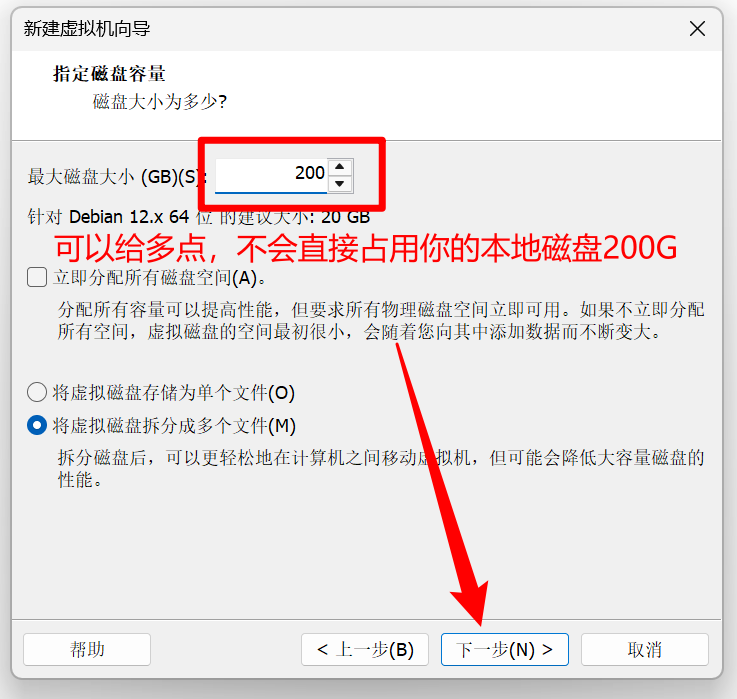Screen dimensions: 737x699
Task: Select 将虚拟磁盘拆分成多个文件(M) radio option
Action: [x=37, y=425]
